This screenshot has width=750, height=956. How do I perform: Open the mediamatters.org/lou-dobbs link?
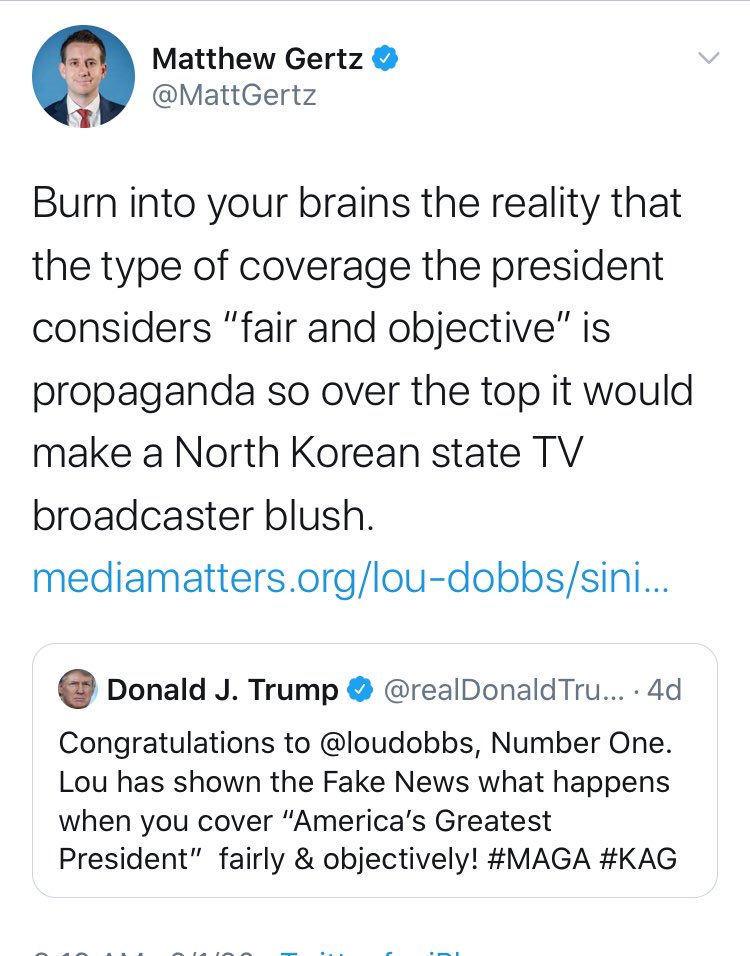click(x=351, y=578)
